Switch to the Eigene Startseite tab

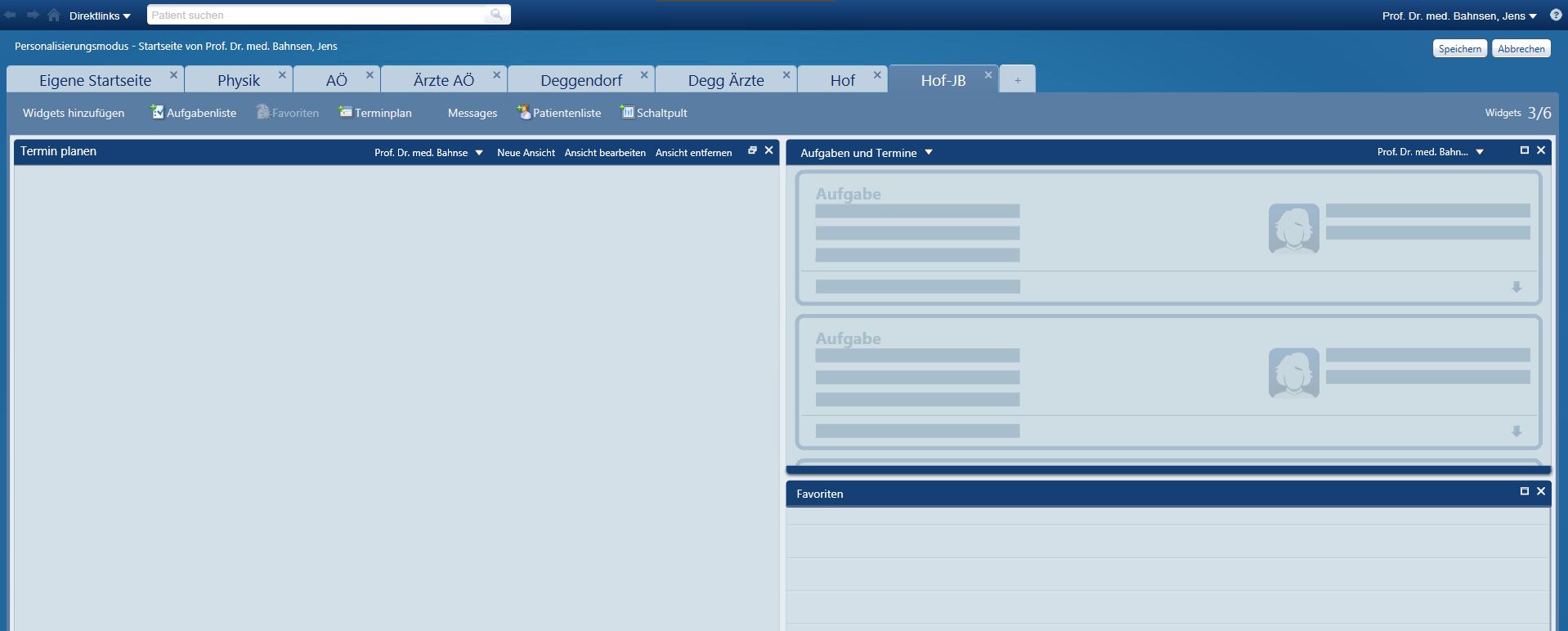[95, 80]
